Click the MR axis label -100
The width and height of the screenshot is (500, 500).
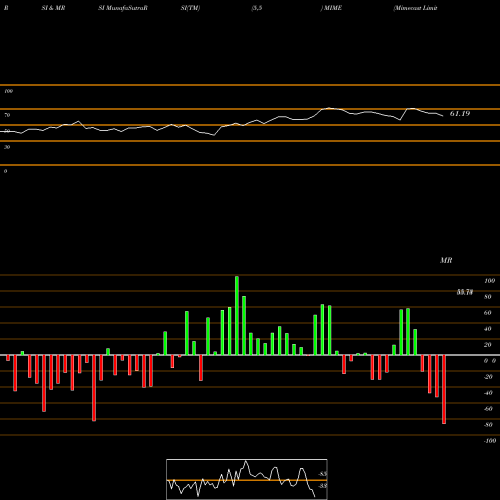[490, 441]
